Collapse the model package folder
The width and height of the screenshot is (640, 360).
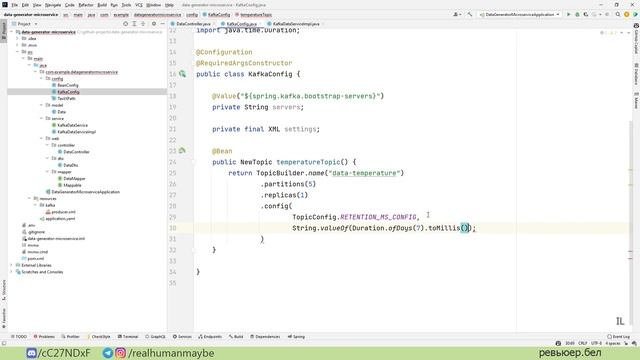[41, 105]
